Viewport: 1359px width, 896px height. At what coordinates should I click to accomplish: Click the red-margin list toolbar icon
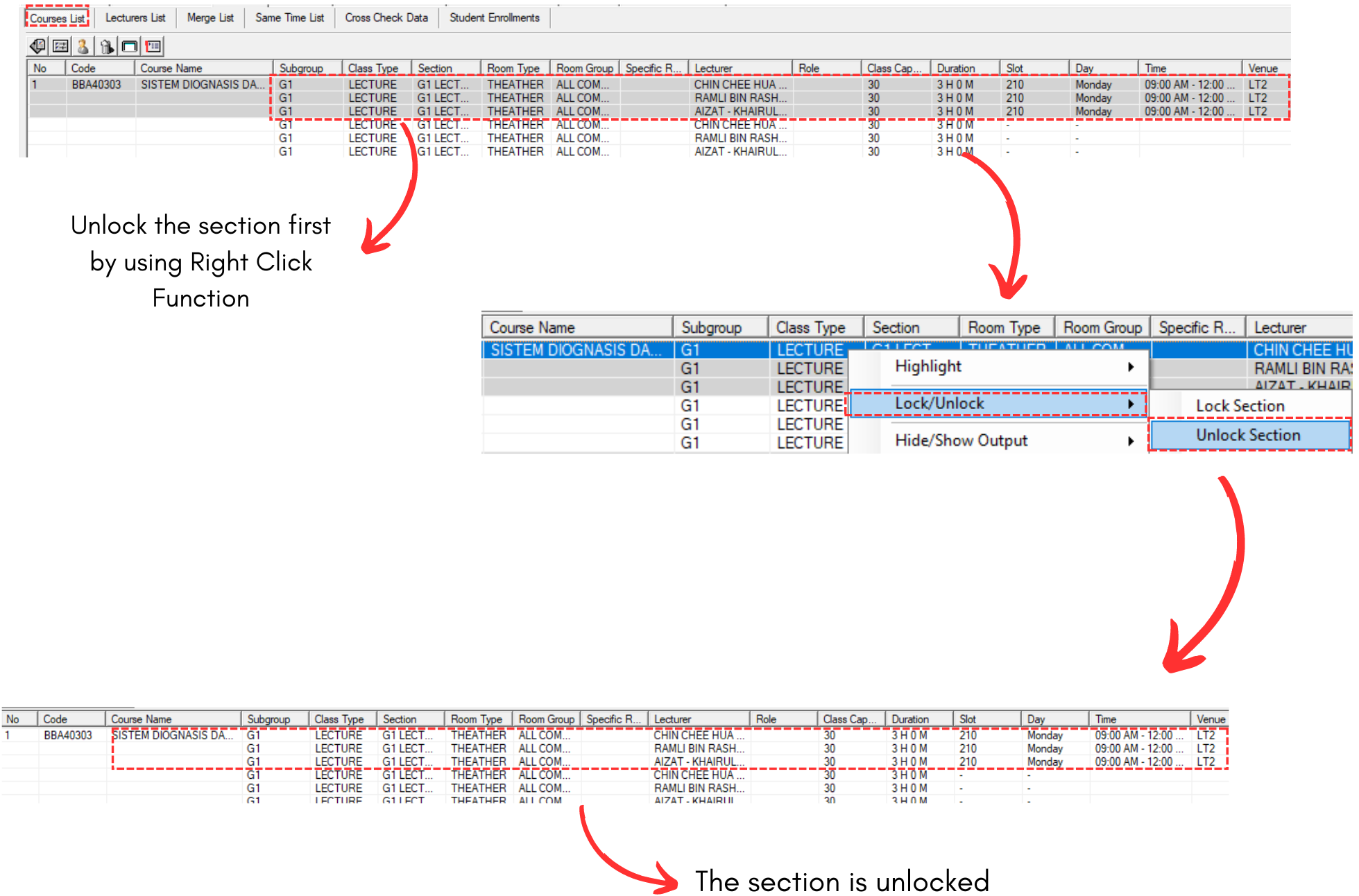pyautogui.click(x=153, y=46)
